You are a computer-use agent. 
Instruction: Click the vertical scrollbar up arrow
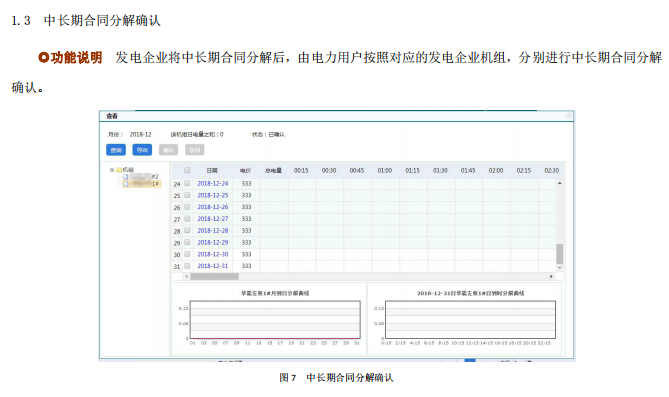coord(559,183)
